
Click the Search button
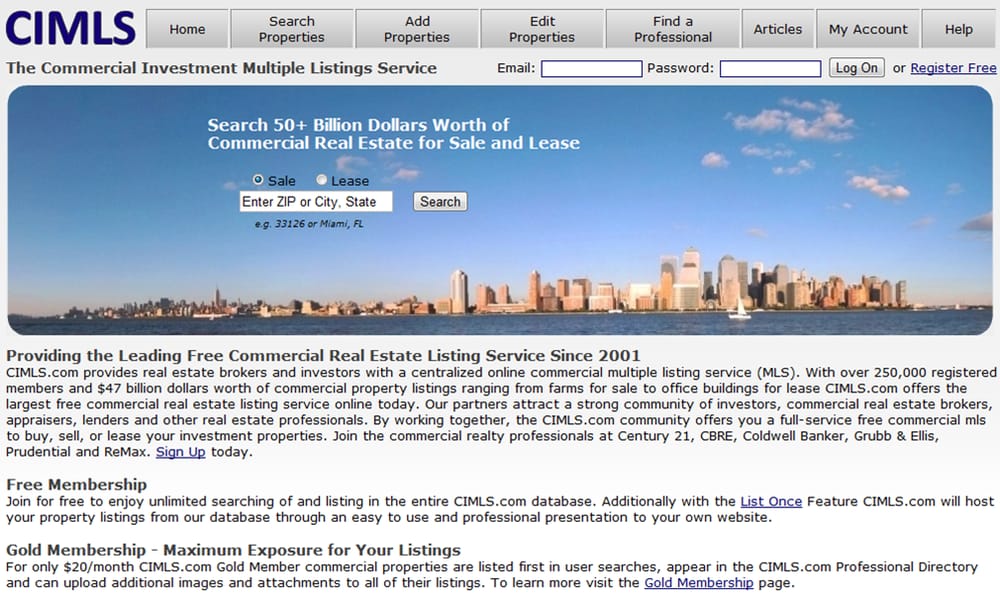tap(439, 201)
